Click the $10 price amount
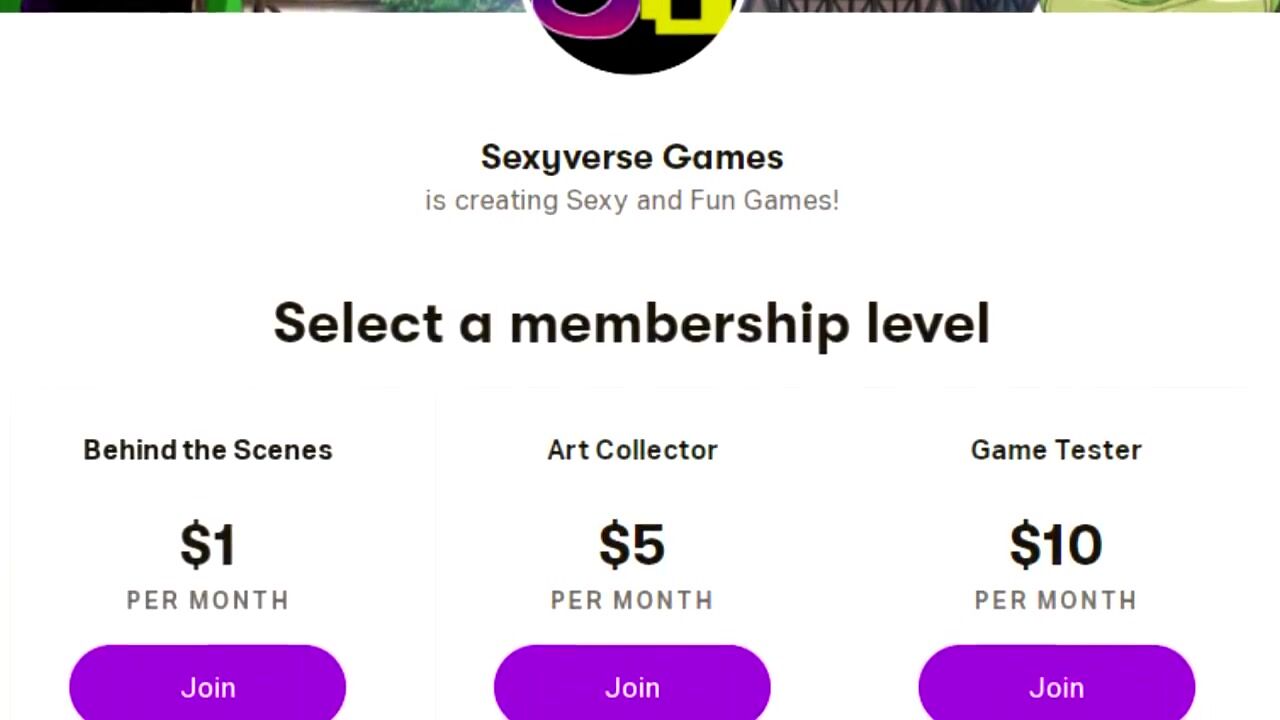 tap(1056, 545)
